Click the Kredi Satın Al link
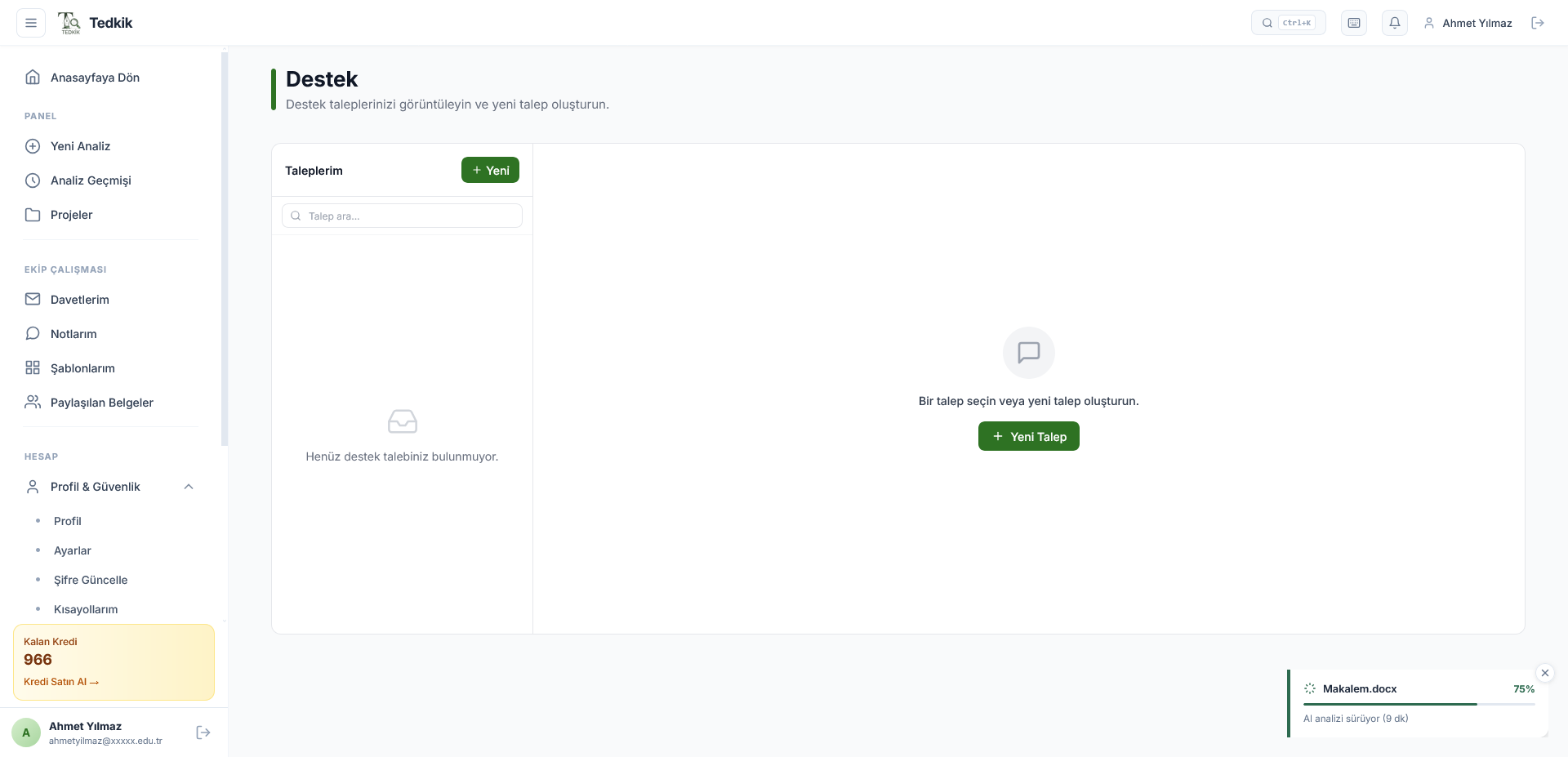Image resolution: width=1568 pixels, height=757 pixels. click(x=61, y=682)
